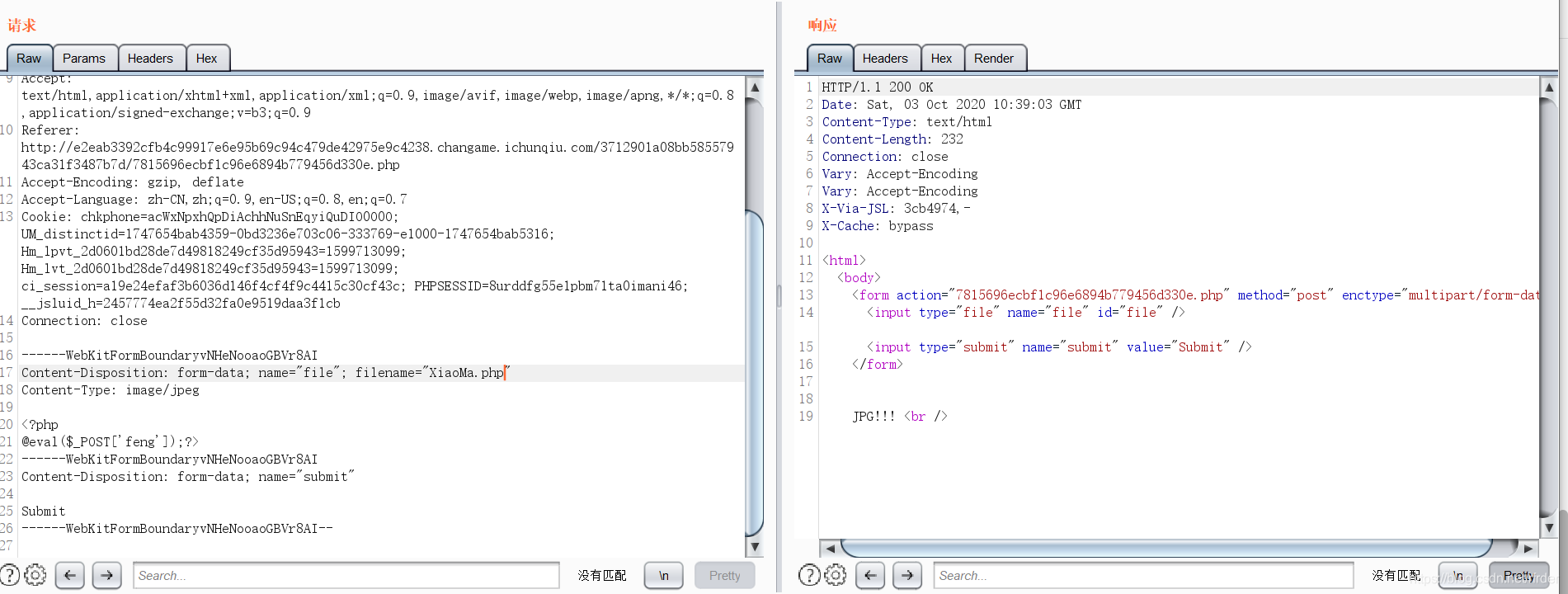Click request vertical scrollbar thumb
The image size is (1568, 594).
tap(754, 371)
